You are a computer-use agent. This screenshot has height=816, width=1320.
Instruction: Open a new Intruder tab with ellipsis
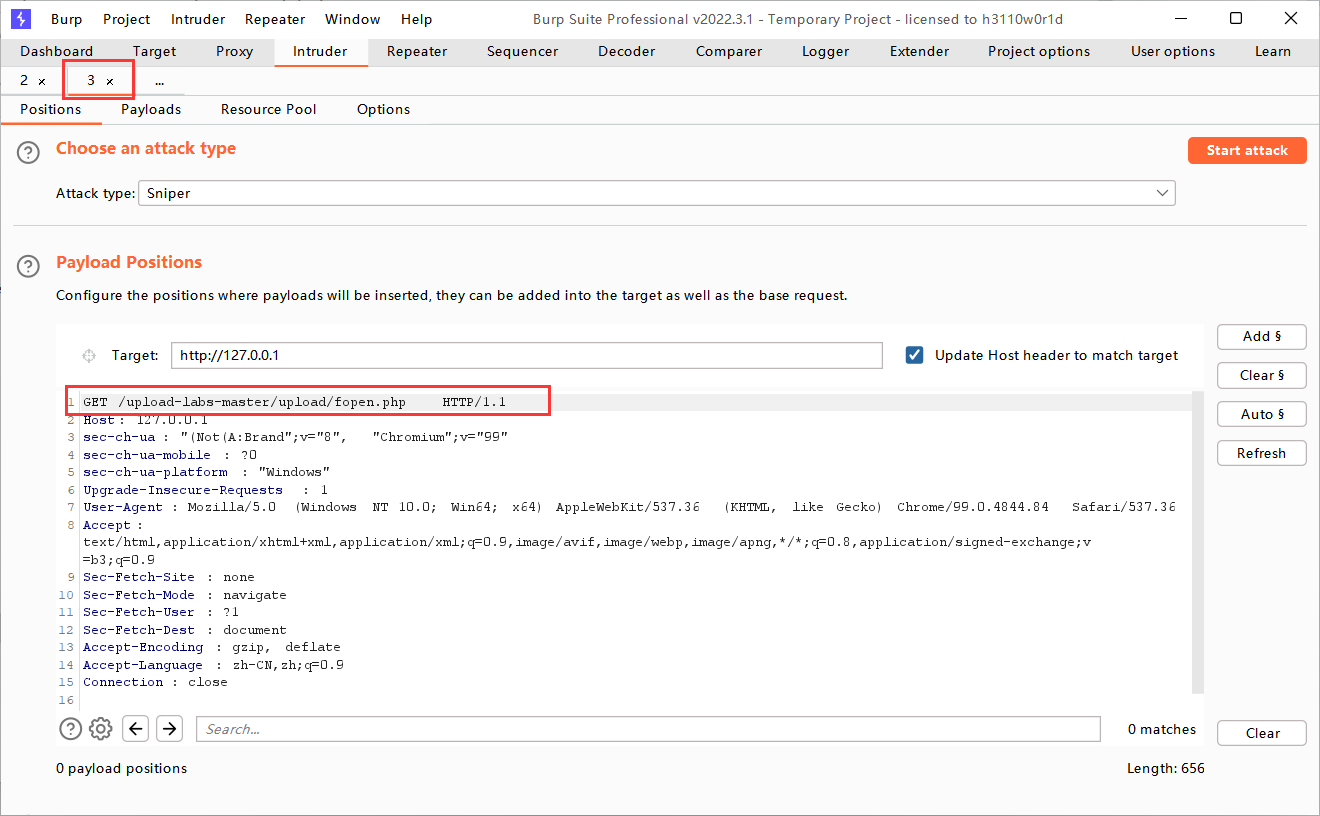tap(160, 81)
